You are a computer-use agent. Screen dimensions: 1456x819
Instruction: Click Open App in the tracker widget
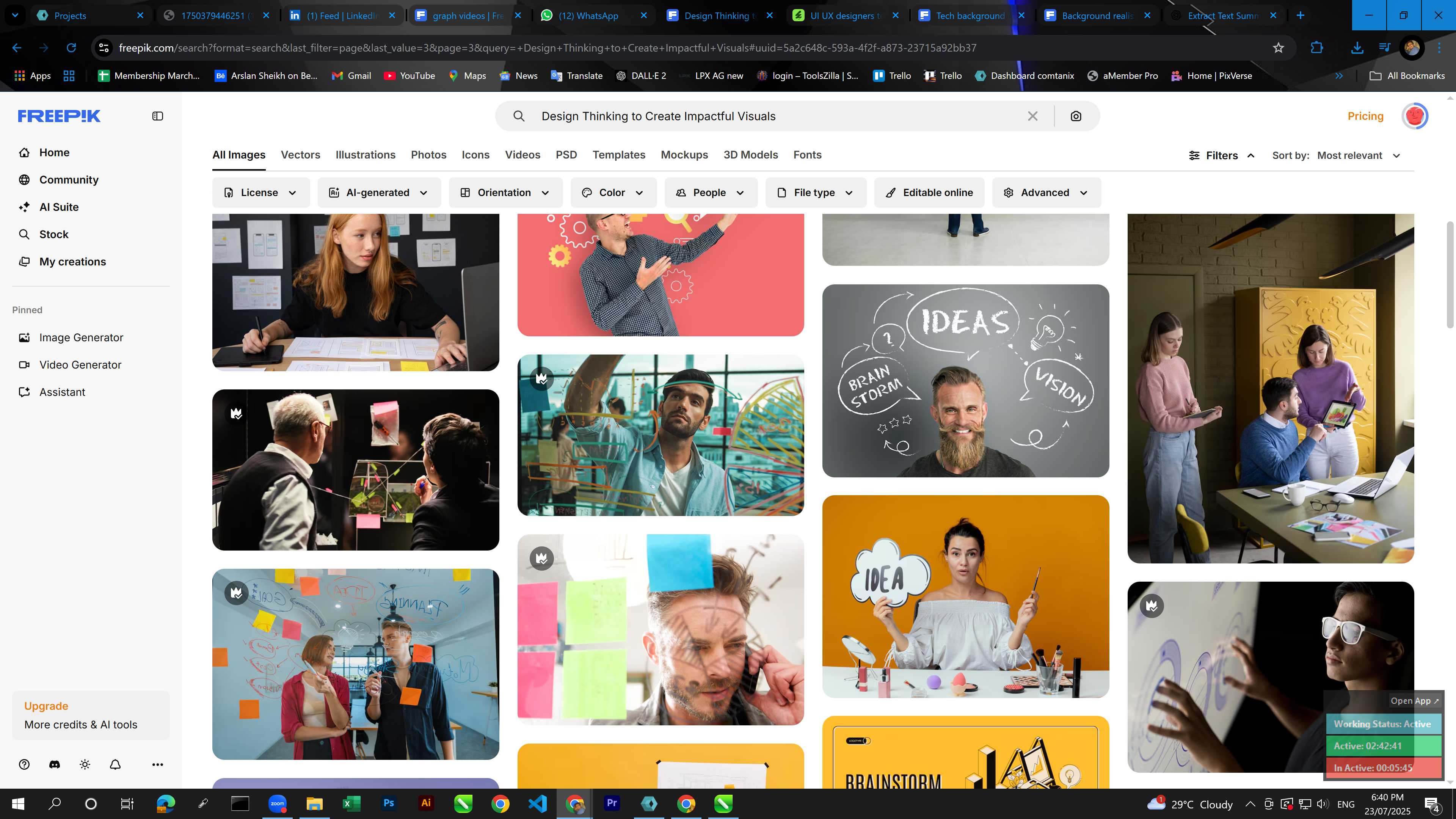tap(1415, 700)
